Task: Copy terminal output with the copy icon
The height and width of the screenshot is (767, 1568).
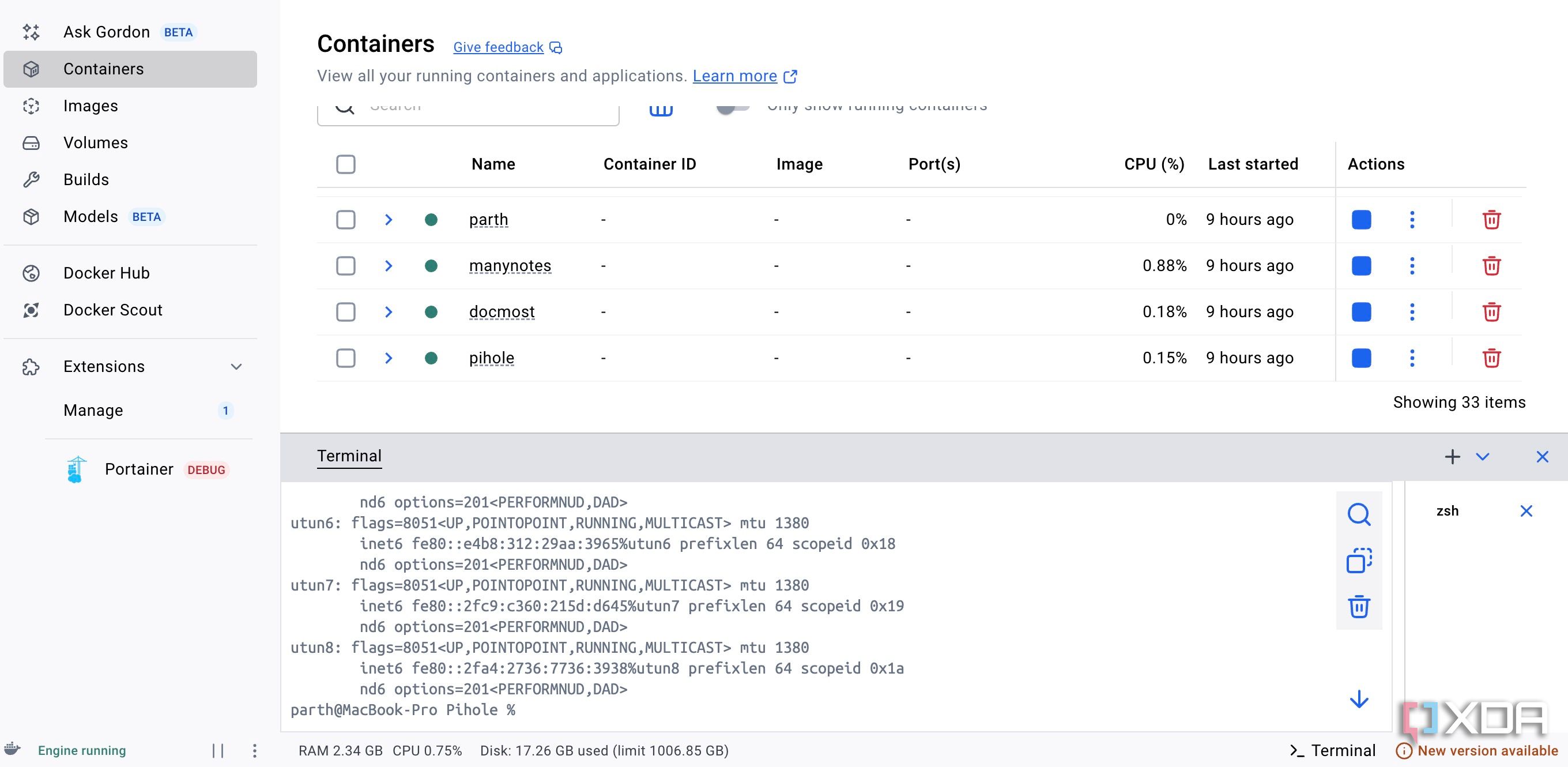Action: (1359, 561)
